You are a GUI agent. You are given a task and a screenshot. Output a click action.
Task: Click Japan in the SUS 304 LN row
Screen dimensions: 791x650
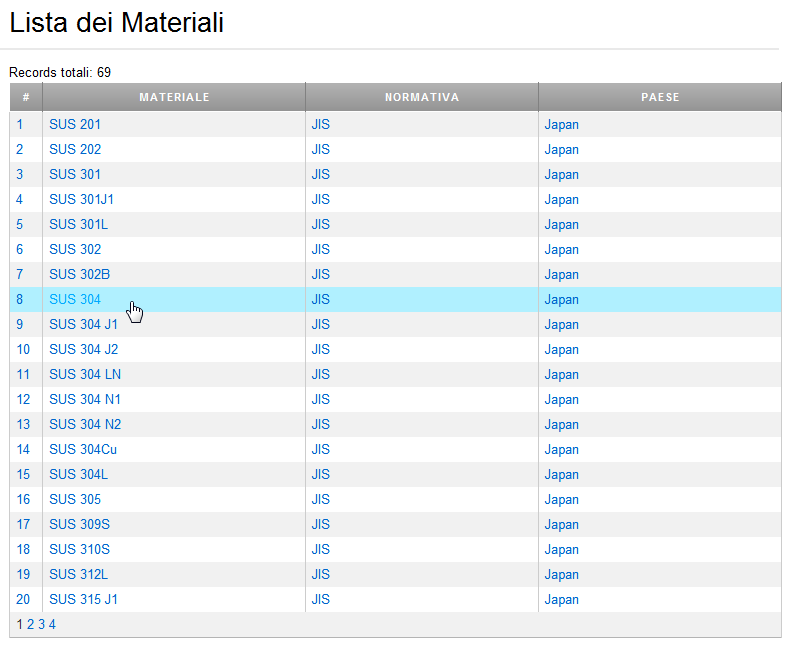click(561, 374)
